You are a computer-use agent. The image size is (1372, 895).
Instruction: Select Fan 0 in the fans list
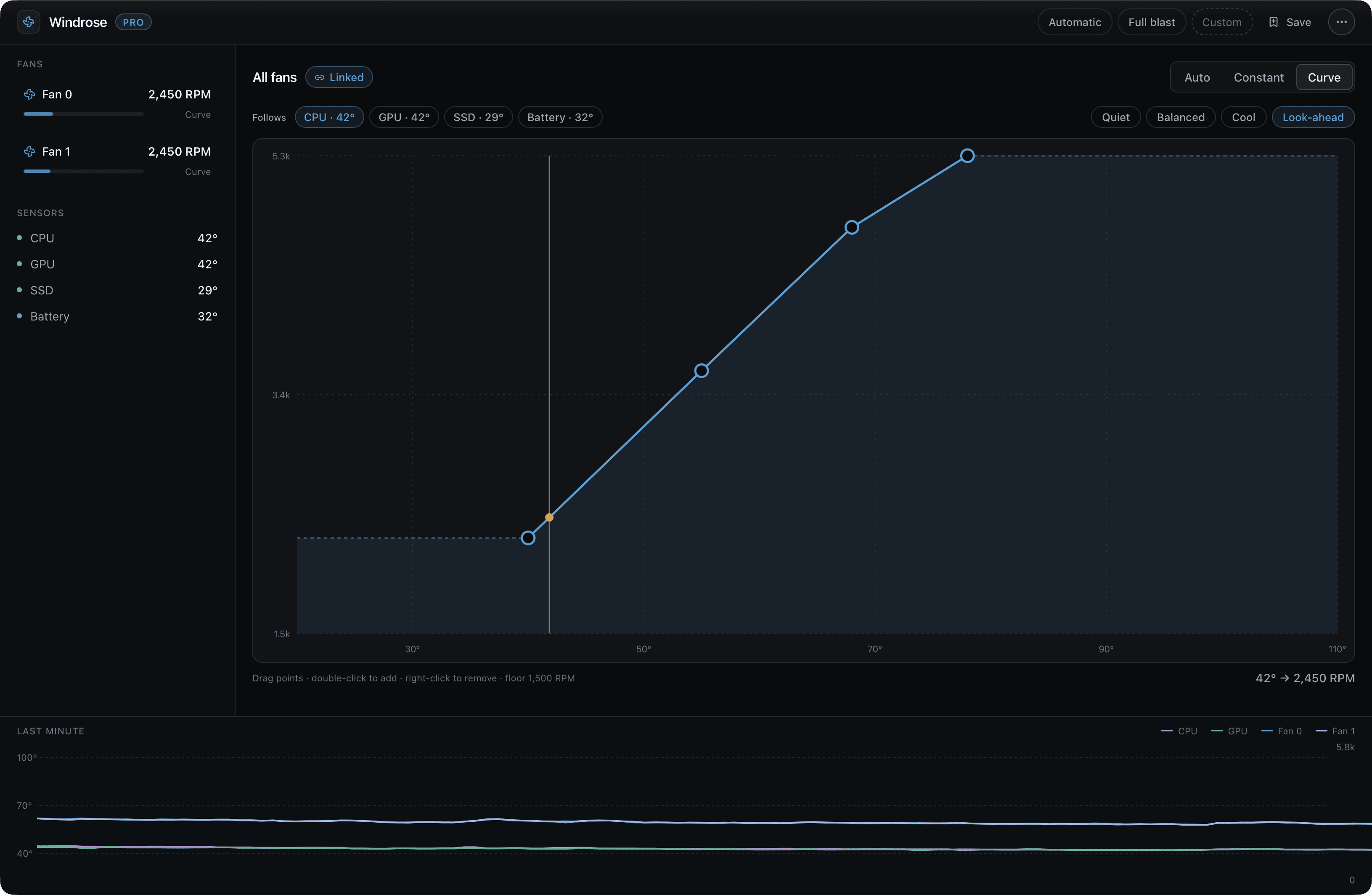pyautogui.click(x=117, y=104)
